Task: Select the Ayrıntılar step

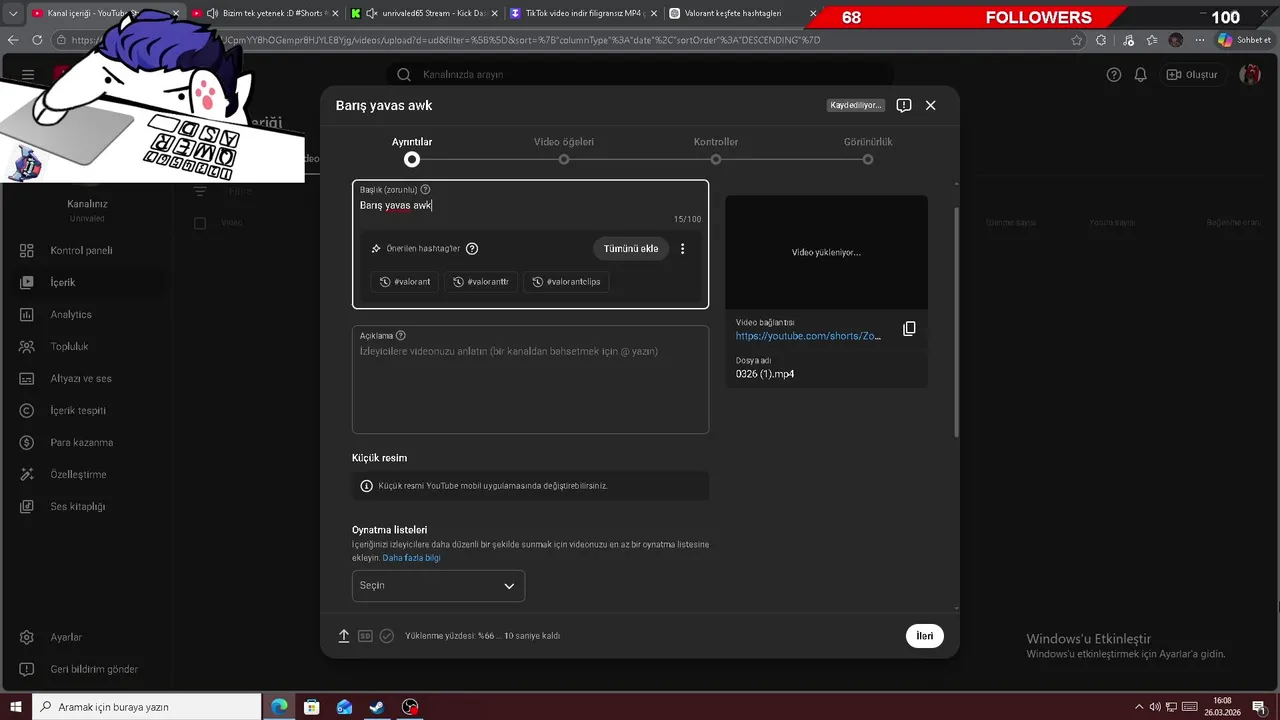Action: tap(412, 150)
